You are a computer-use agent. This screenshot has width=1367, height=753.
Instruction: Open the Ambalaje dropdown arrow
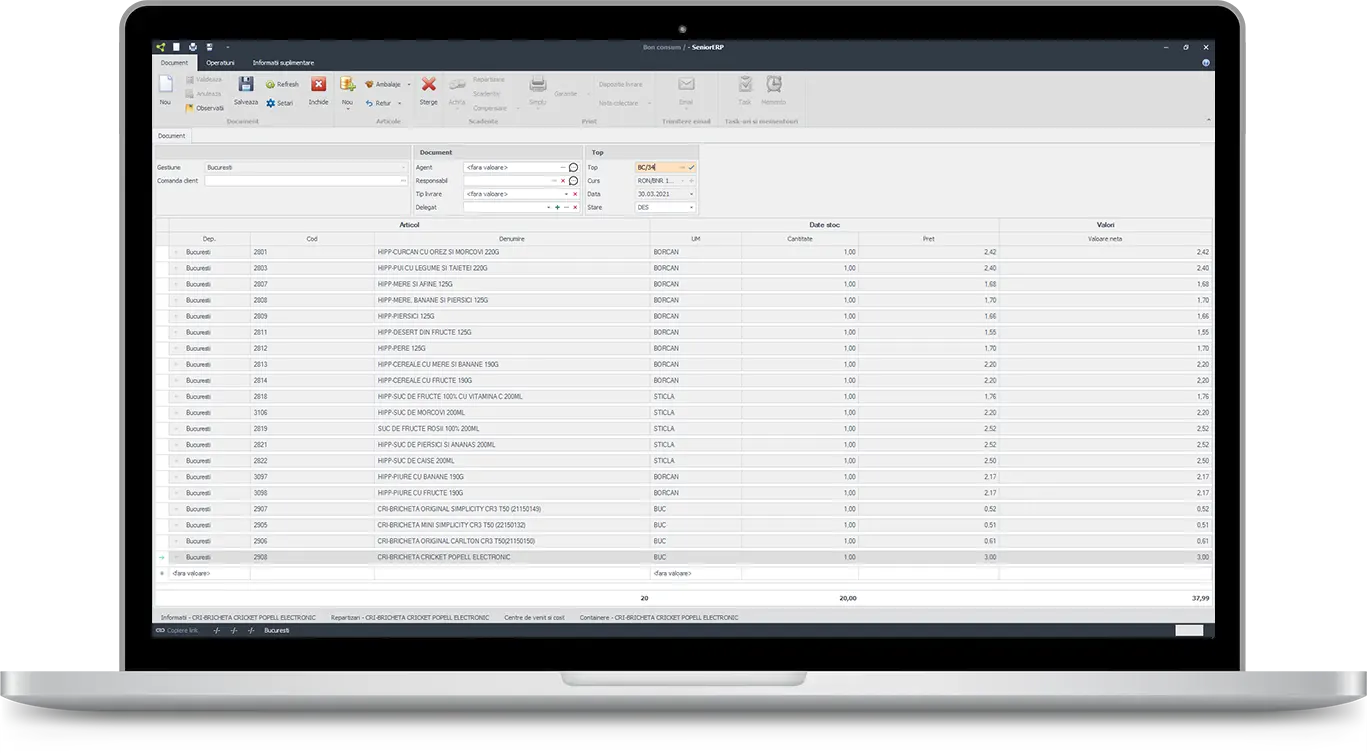tap(408, 85)
